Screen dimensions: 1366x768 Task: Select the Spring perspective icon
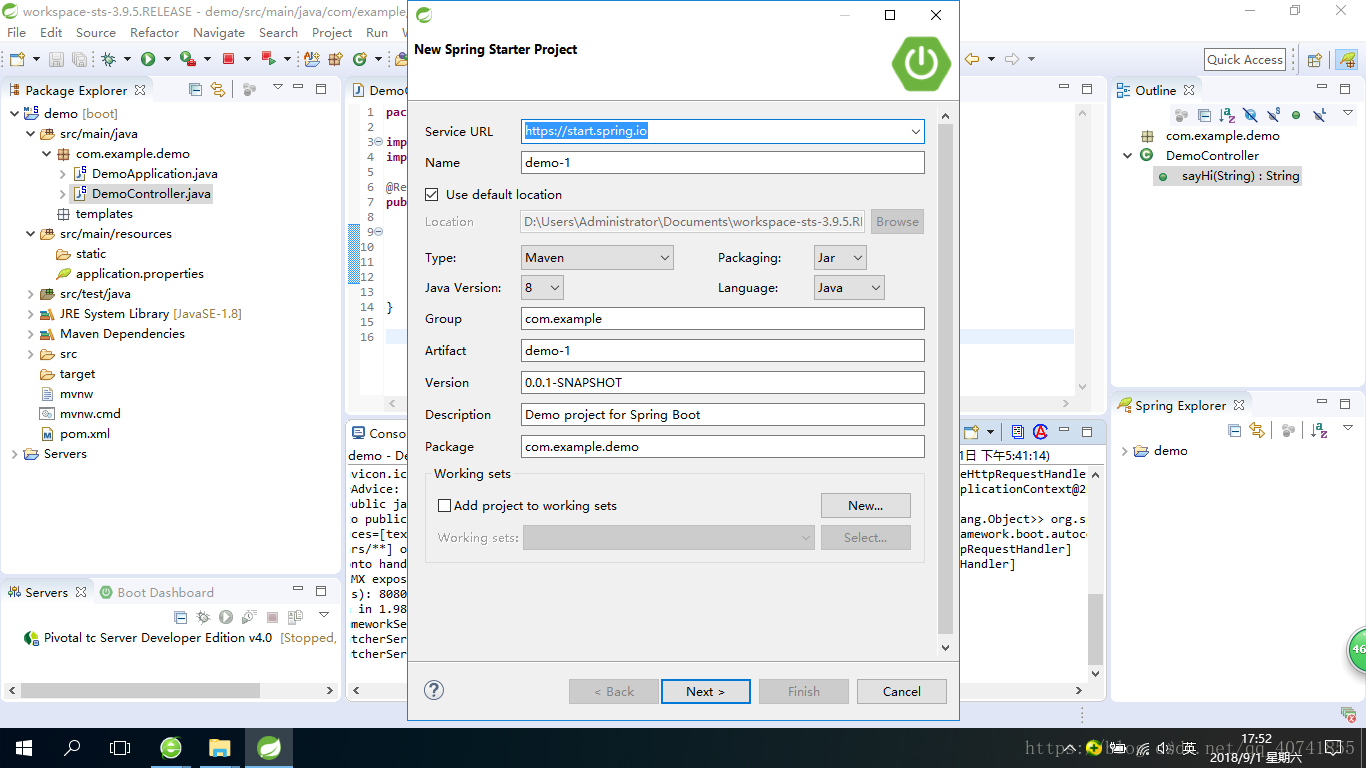[1346, 60]
